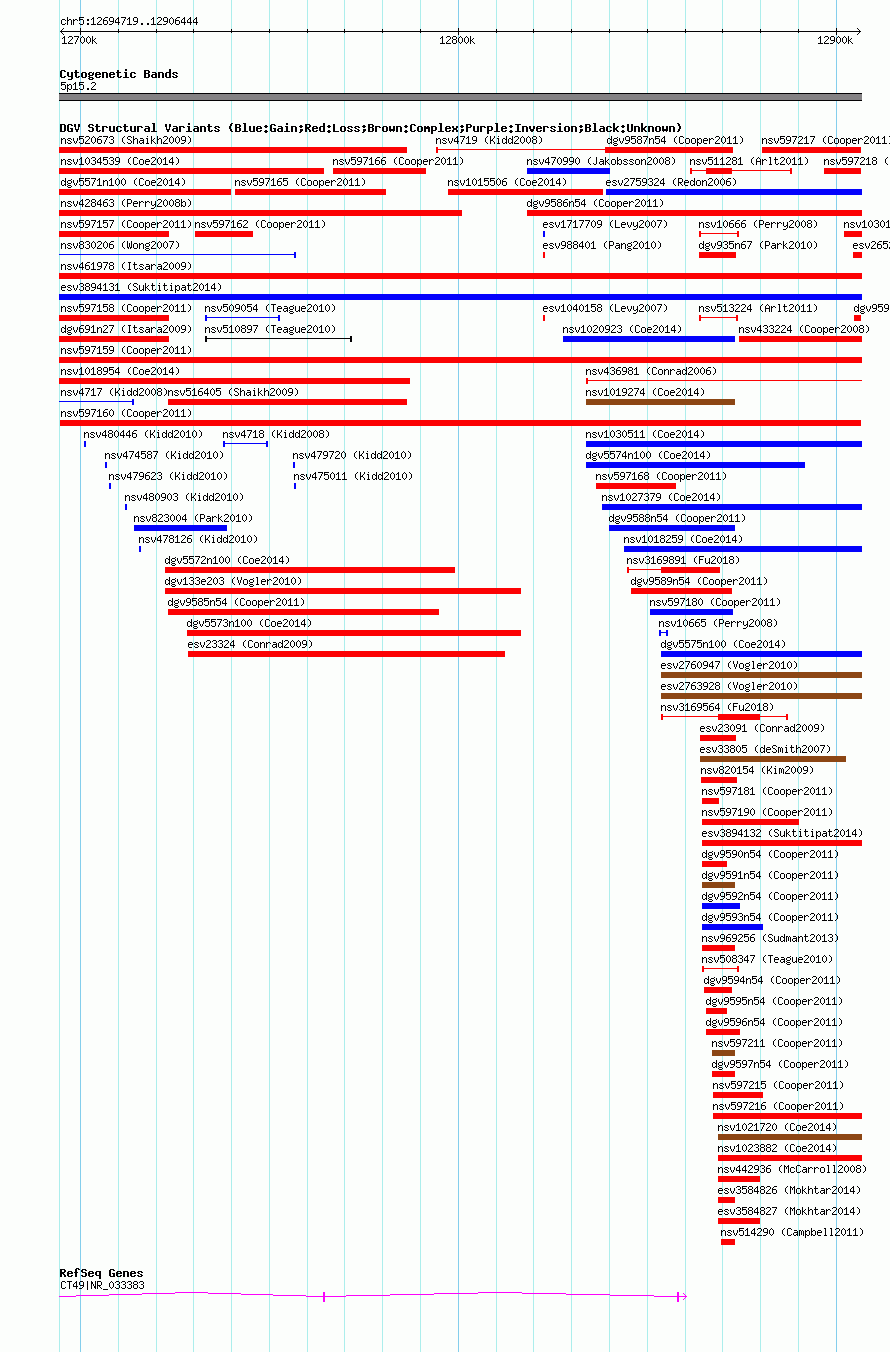Click nsv10665 (Perry2008) label
This screenshot has width=890, height=1352.
pyautogui.click(x=718, y=623)
